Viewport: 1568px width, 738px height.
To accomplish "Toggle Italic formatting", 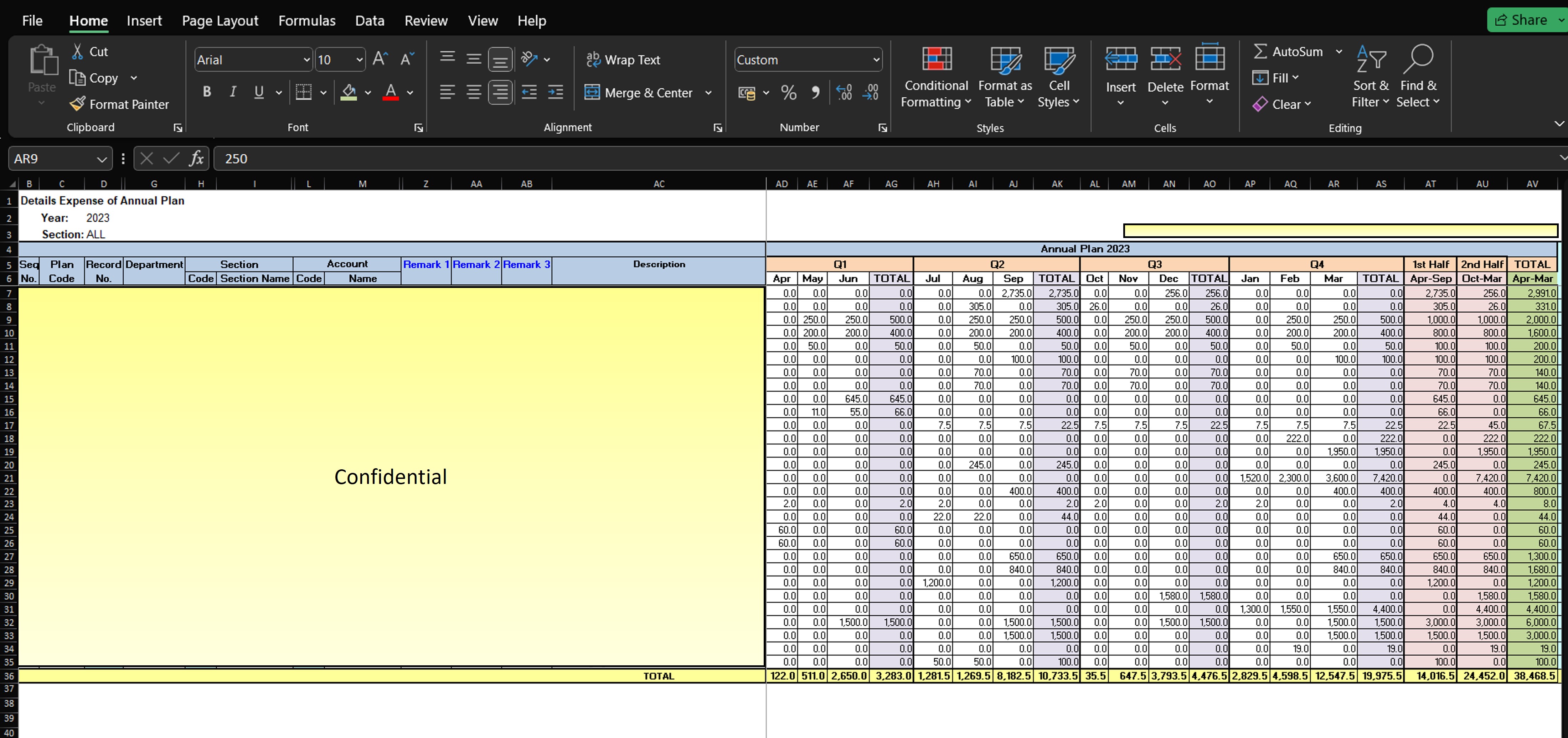I will [232, 93].
